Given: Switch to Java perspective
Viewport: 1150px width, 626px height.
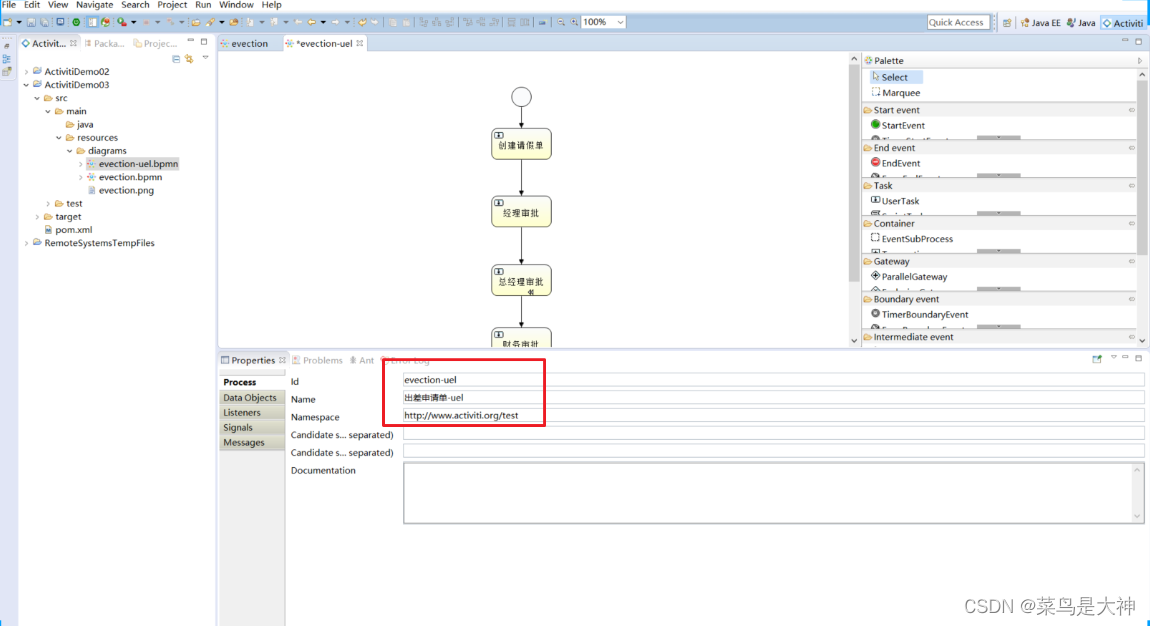Looking at the screenshot, I should (x=1081, y=23).
